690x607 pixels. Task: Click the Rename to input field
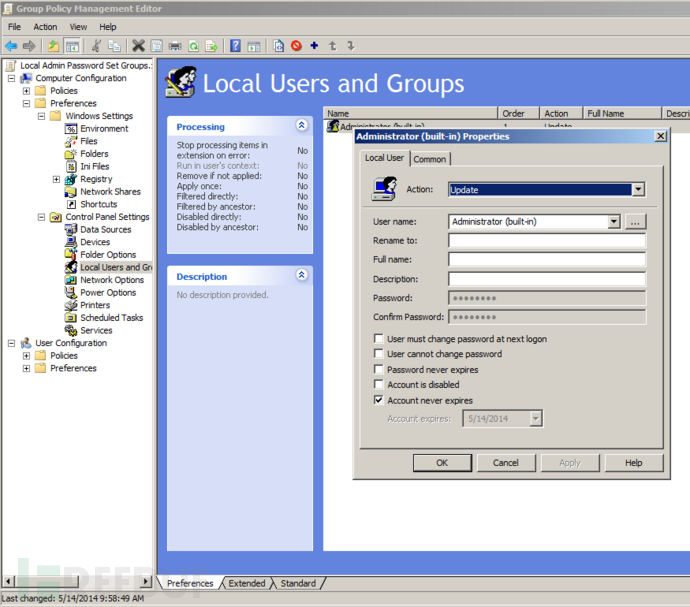click(547, 240)
